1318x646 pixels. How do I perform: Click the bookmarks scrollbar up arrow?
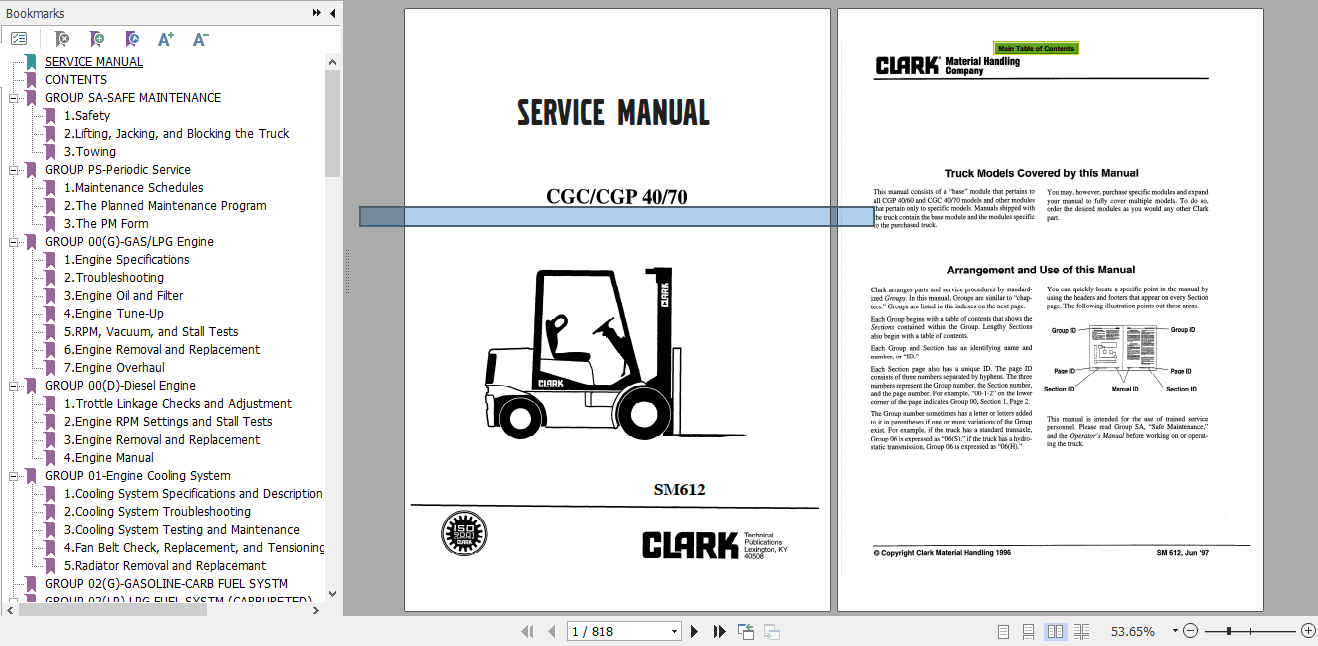pos(333,61)
